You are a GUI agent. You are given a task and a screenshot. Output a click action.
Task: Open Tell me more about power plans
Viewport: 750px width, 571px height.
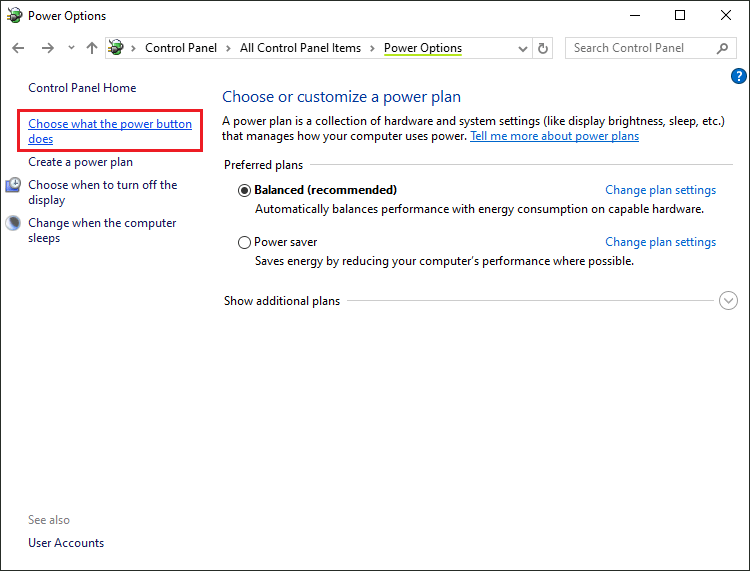[x=554, y=136]
